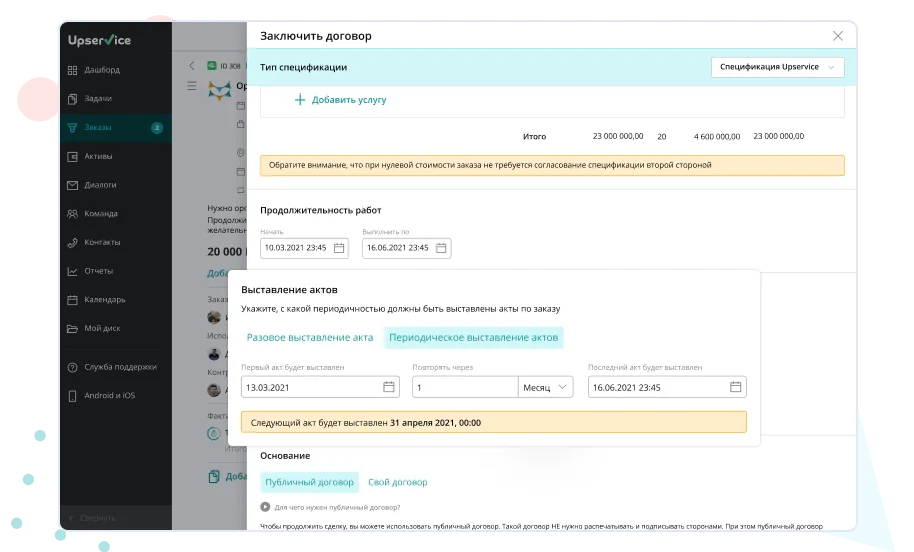The image size is (914, 552).
Task: Click the Выполнить по date field
Action: click(x=406, y=248)
